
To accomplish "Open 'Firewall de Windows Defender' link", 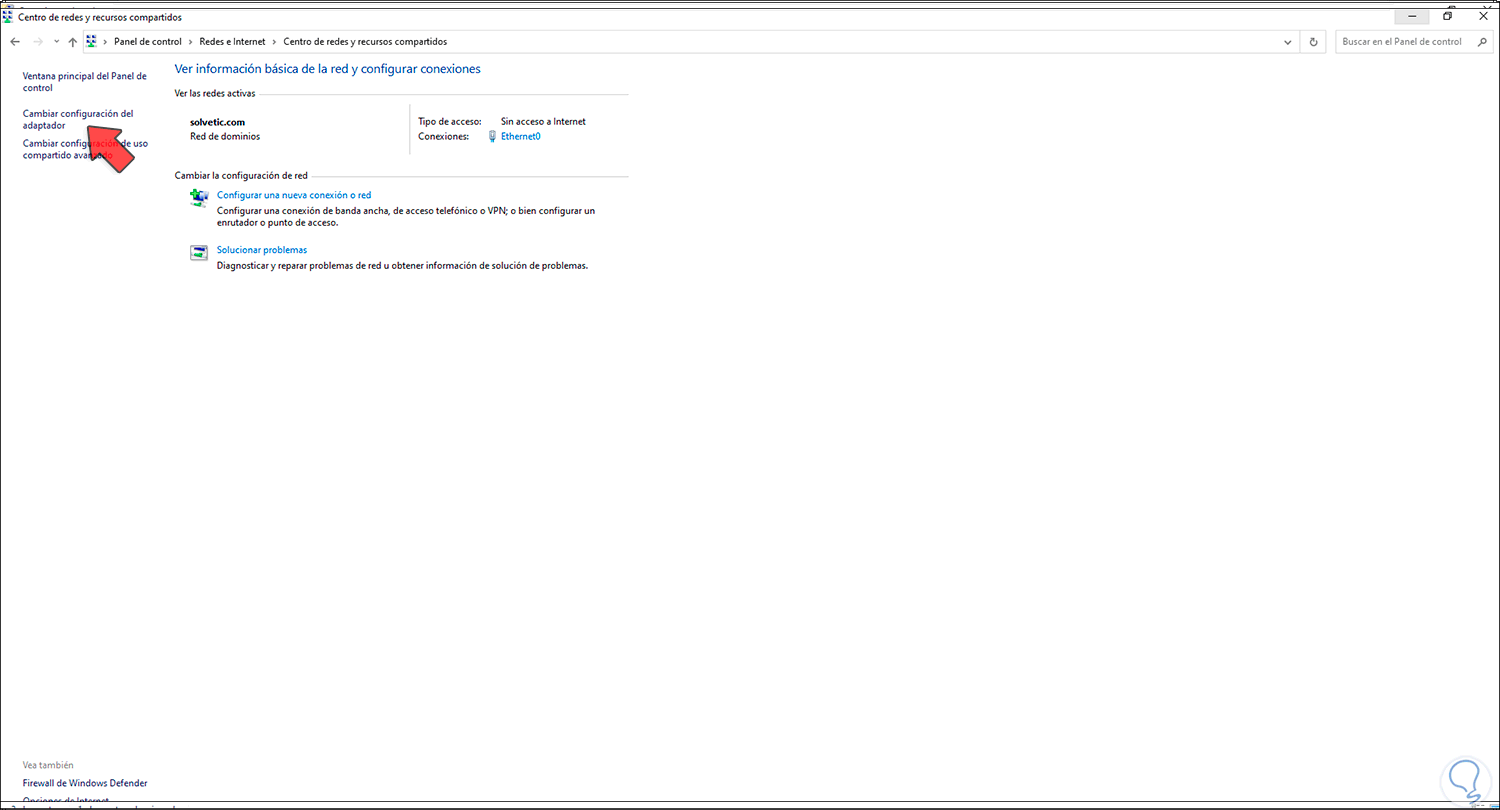I will pyautogui.click(x=85, y=783).
